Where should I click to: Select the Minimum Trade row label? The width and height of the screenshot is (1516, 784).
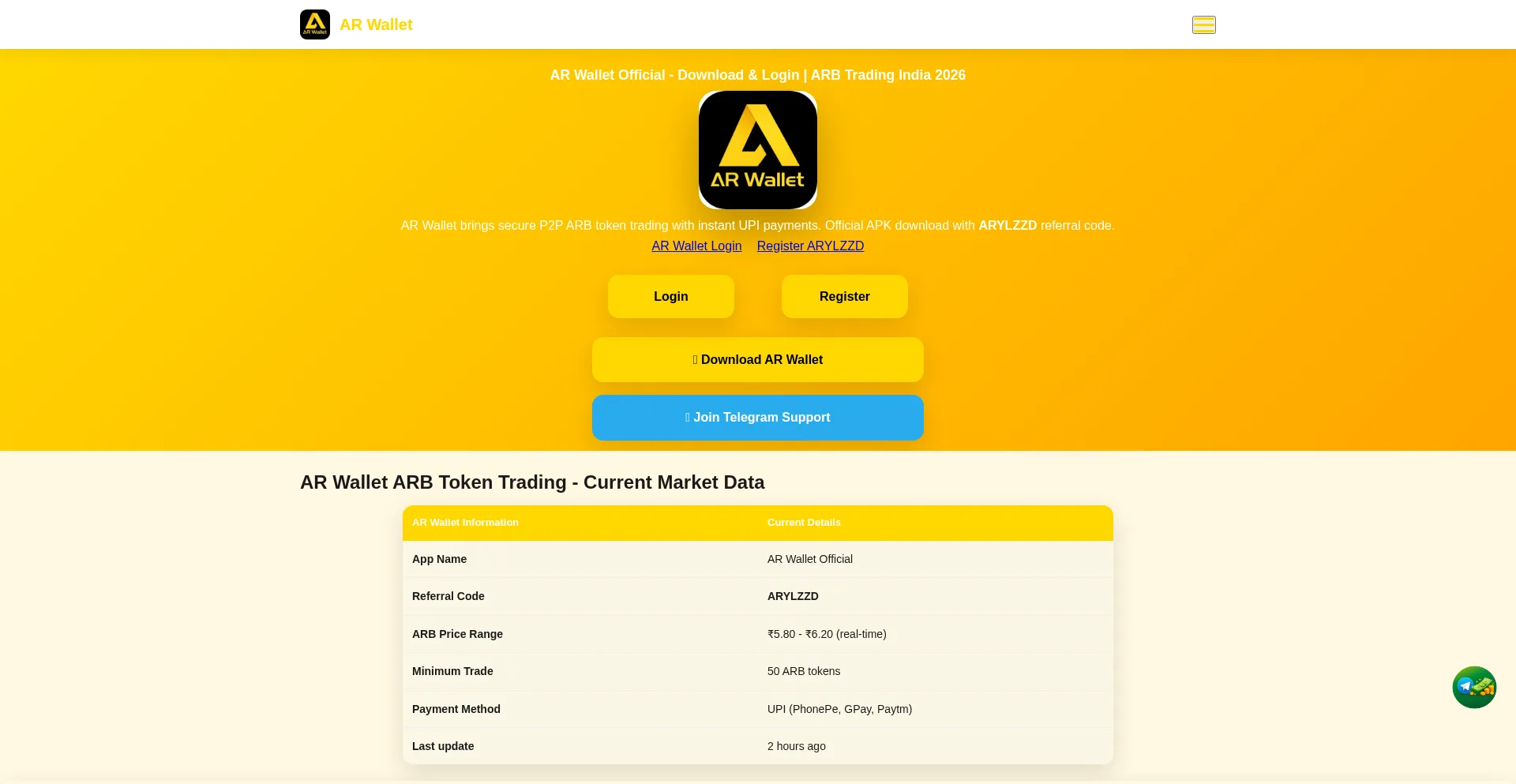coord(452,671)
